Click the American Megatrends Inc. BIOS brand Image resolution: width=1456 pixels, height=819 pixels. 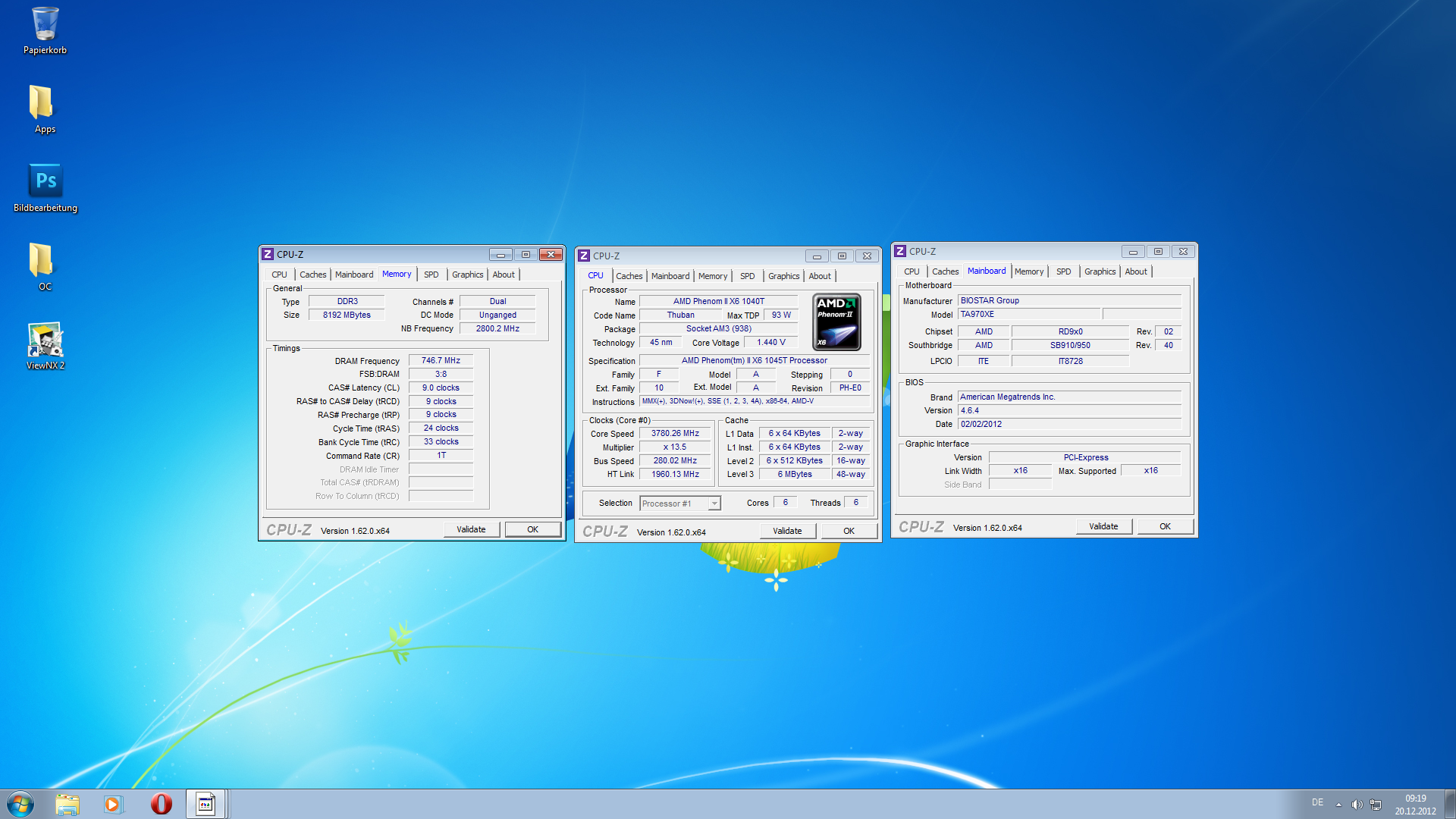coord(1069,397)
